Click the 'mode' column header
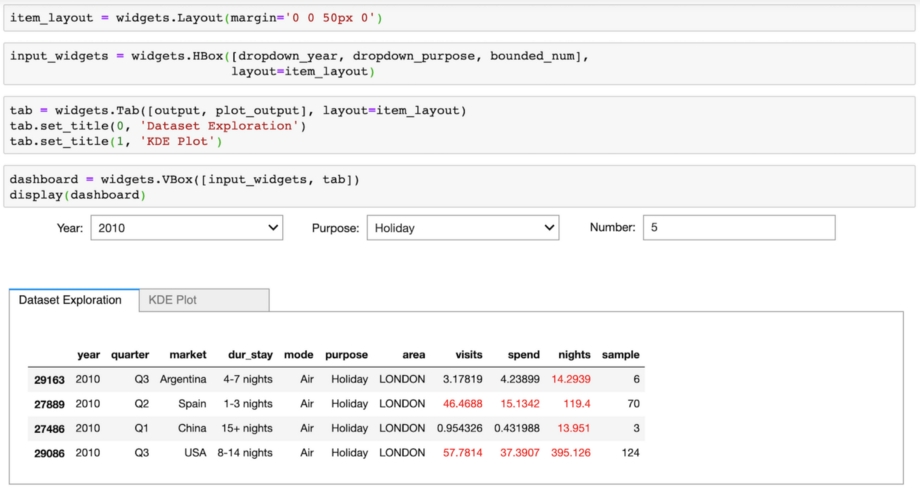Screen dimensions: 920x493 coord(298,354)
